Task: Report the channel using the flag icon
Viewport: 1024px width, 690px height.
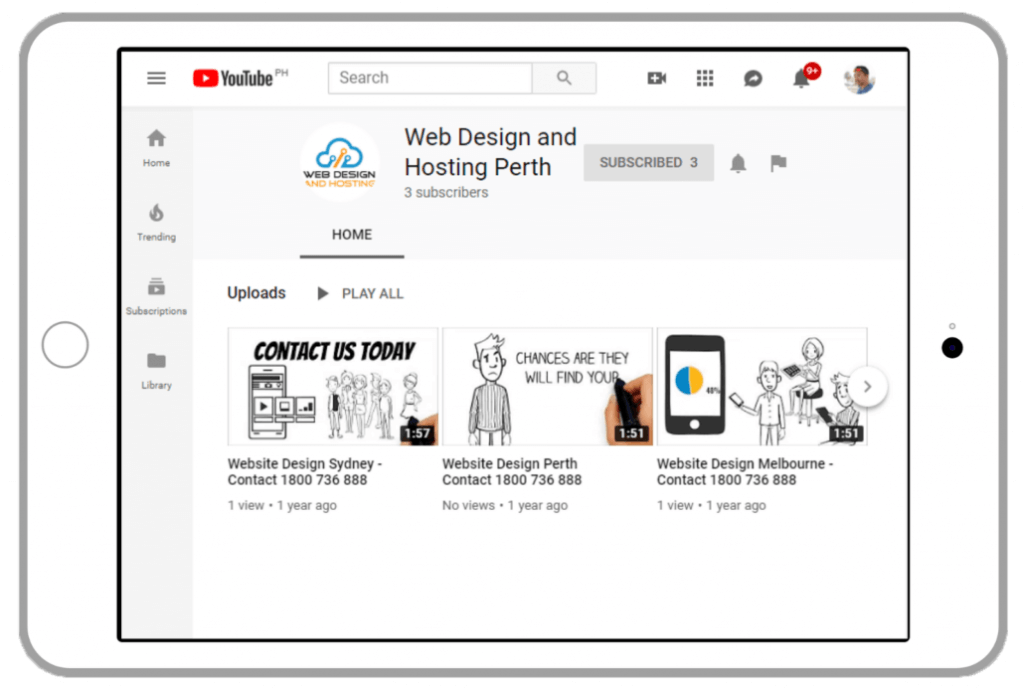Action: click(778, 162)
